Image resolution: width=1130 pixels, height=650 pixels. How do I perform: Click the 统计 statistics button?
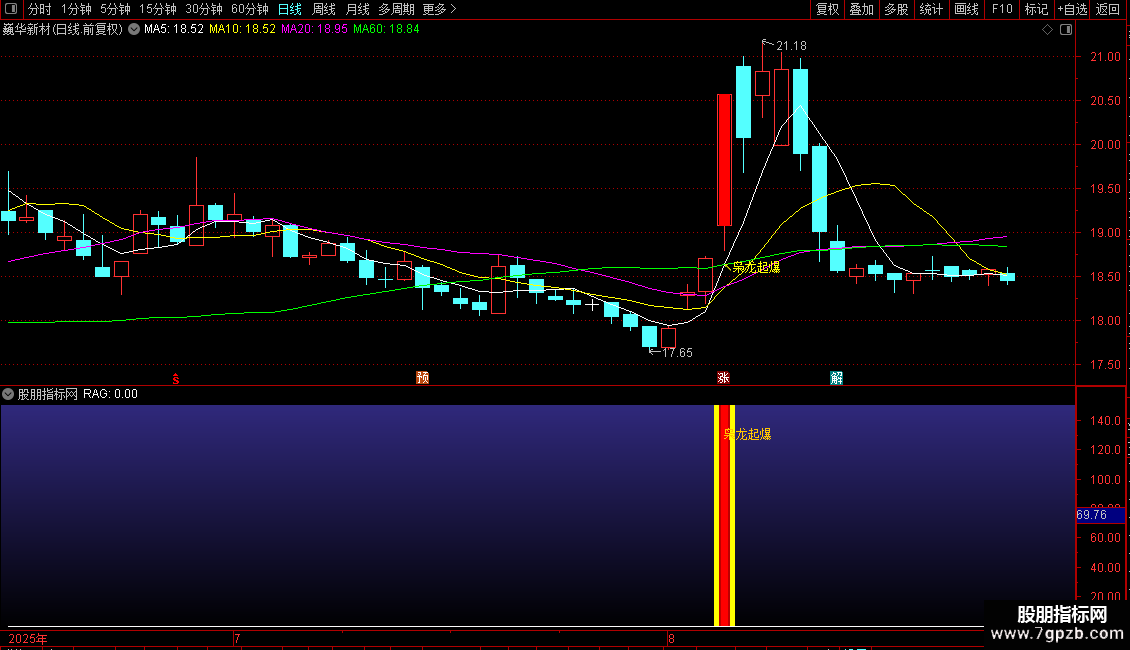coord(931,9)
